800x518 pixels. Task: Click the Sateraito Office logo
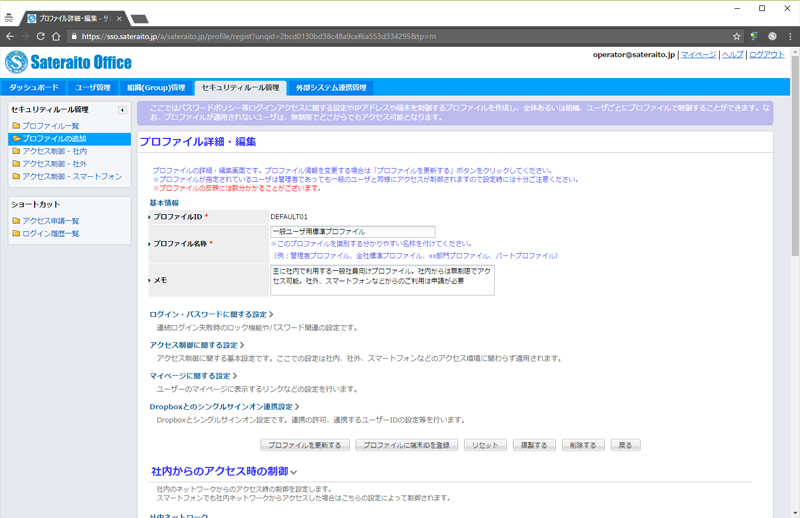68,62
